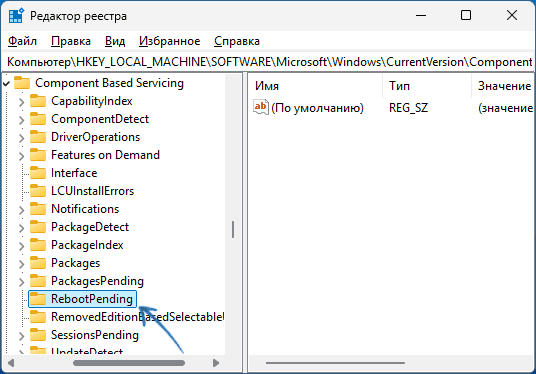Click the DriverOperations folder icon
Viewport: 536px width, 374px height.
[38, 137]
